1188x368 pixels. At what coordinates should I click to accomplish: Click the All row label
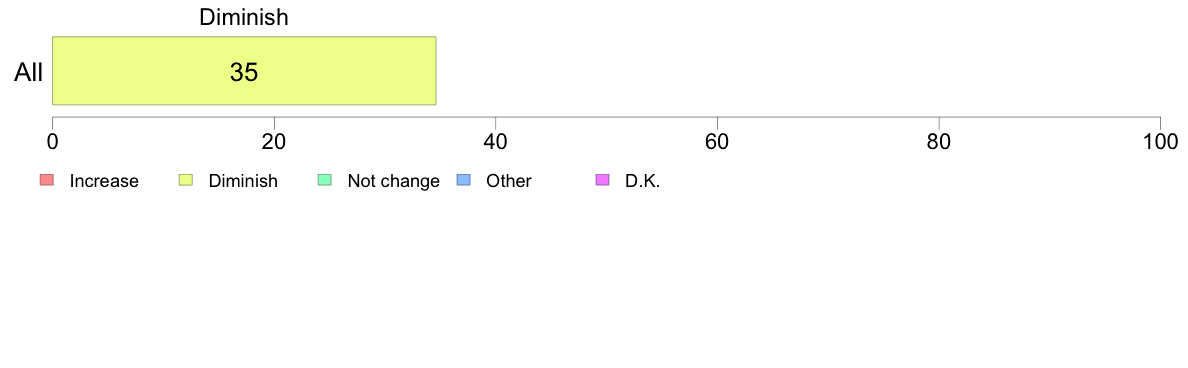[x=29, y=73]
